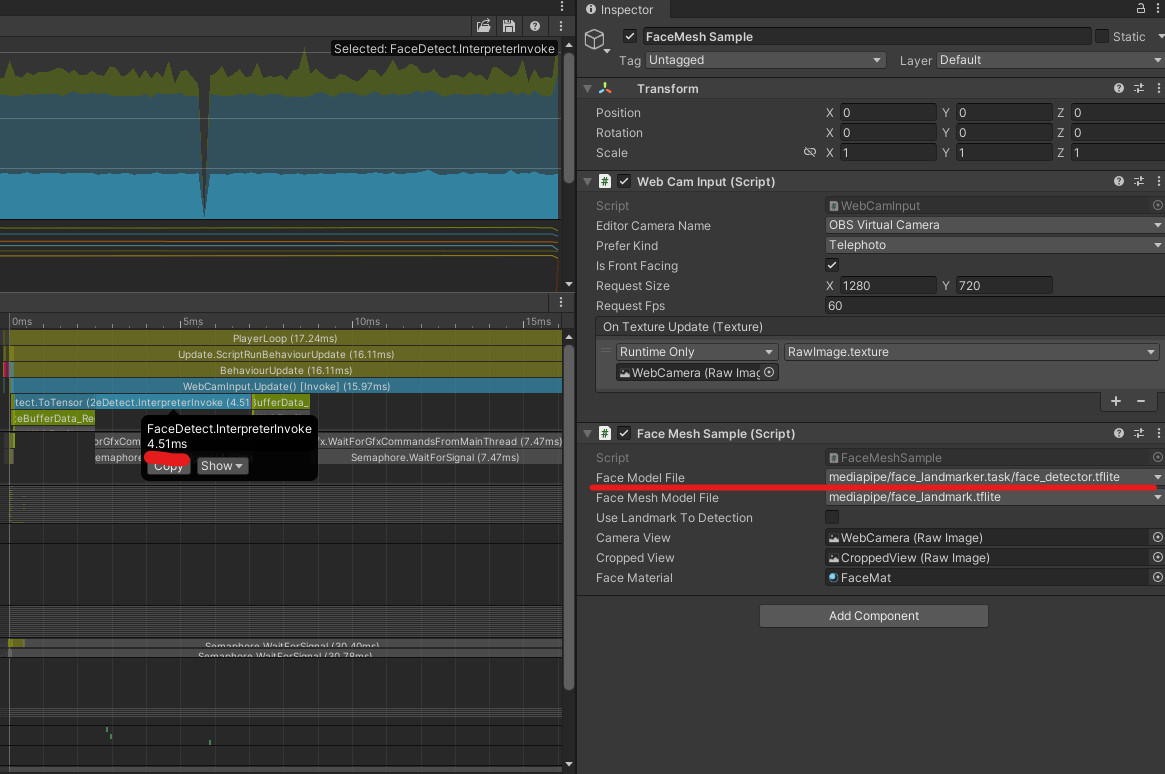Disable the Is Front Facing checkbox
1165x774 pixels.
(831, 265)
